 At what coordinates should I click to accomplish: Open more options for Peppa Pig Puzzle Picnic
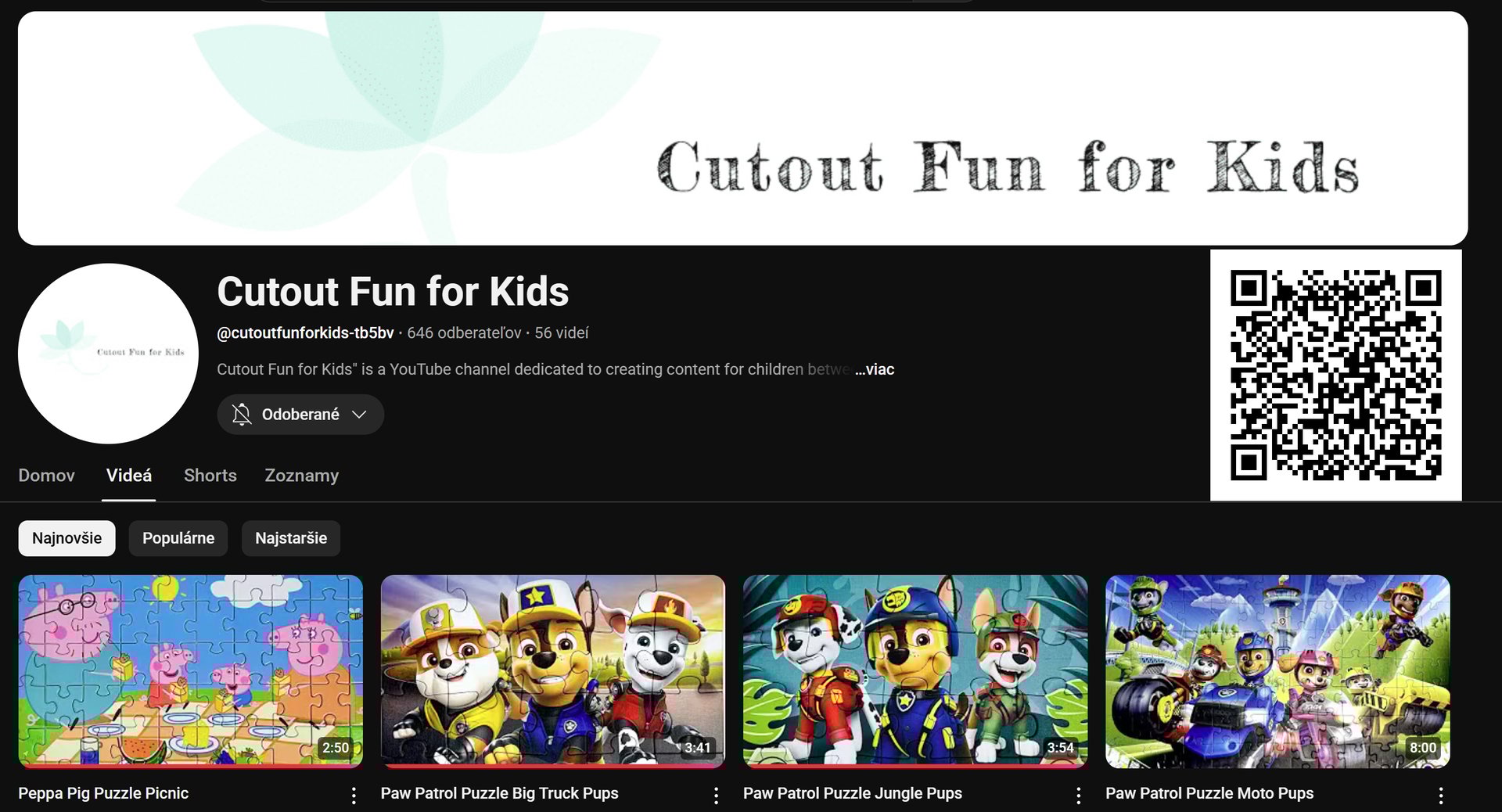pos(354,796)
